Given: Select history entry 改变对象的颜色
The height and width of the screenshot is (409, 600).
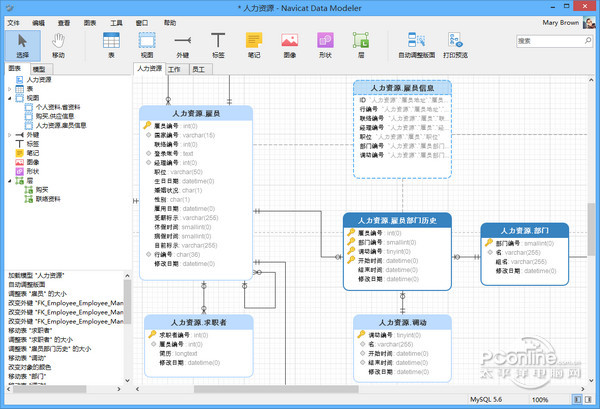Looking at the screenshot, I should [x=30, y=367].
